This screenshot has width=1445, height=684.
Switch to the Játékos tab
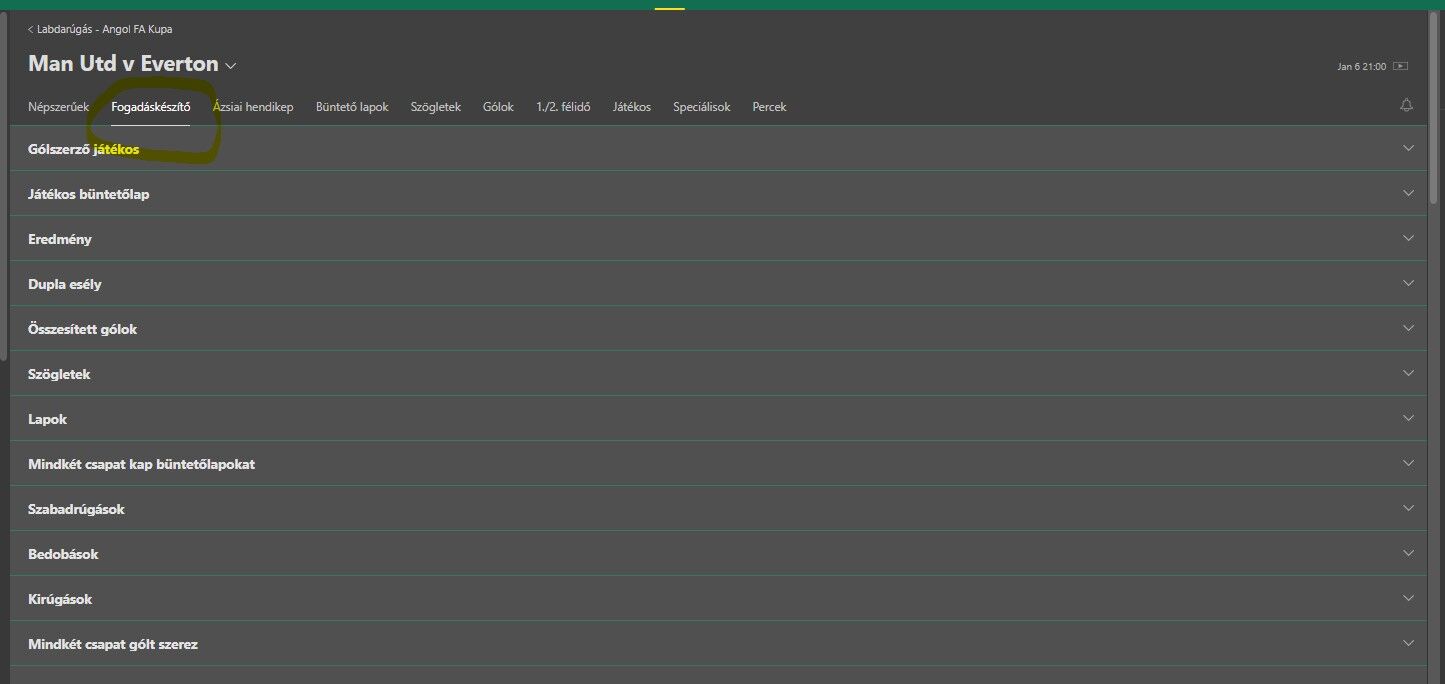pos(632,107)
